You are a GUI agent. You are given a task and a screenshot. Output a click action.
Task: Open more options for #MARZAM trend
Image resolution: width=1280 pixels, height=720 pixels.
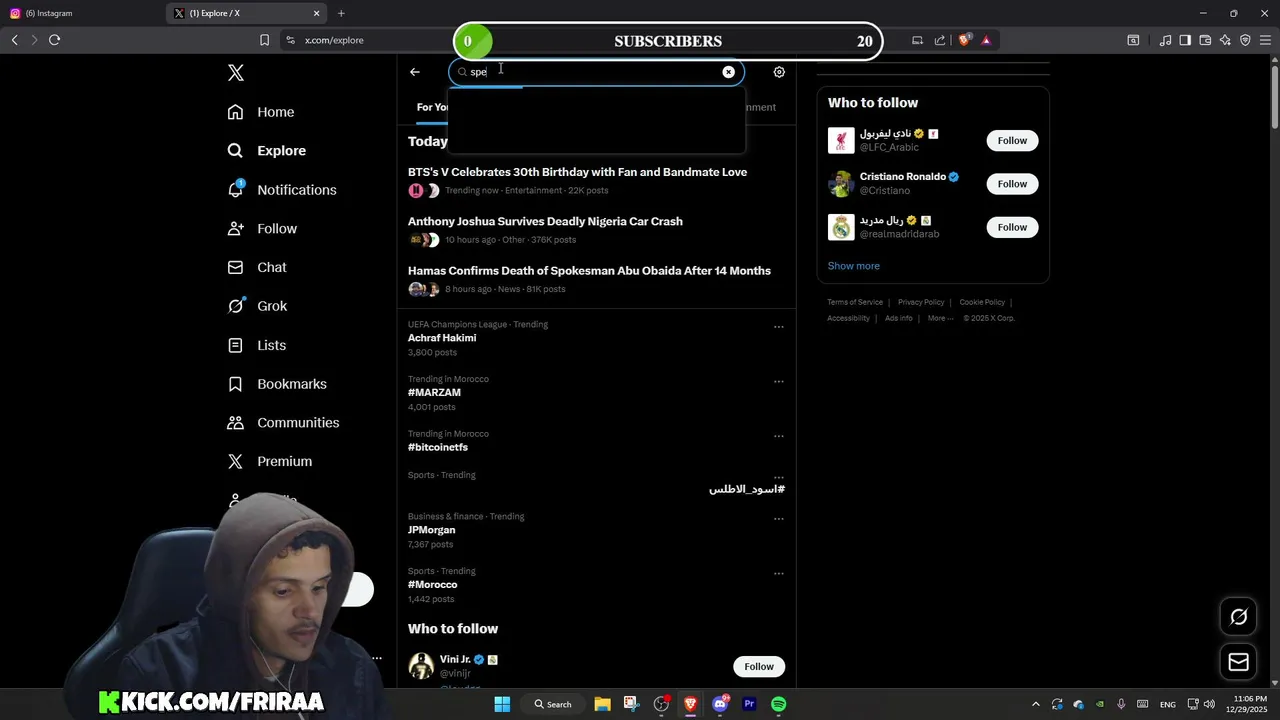779,382
